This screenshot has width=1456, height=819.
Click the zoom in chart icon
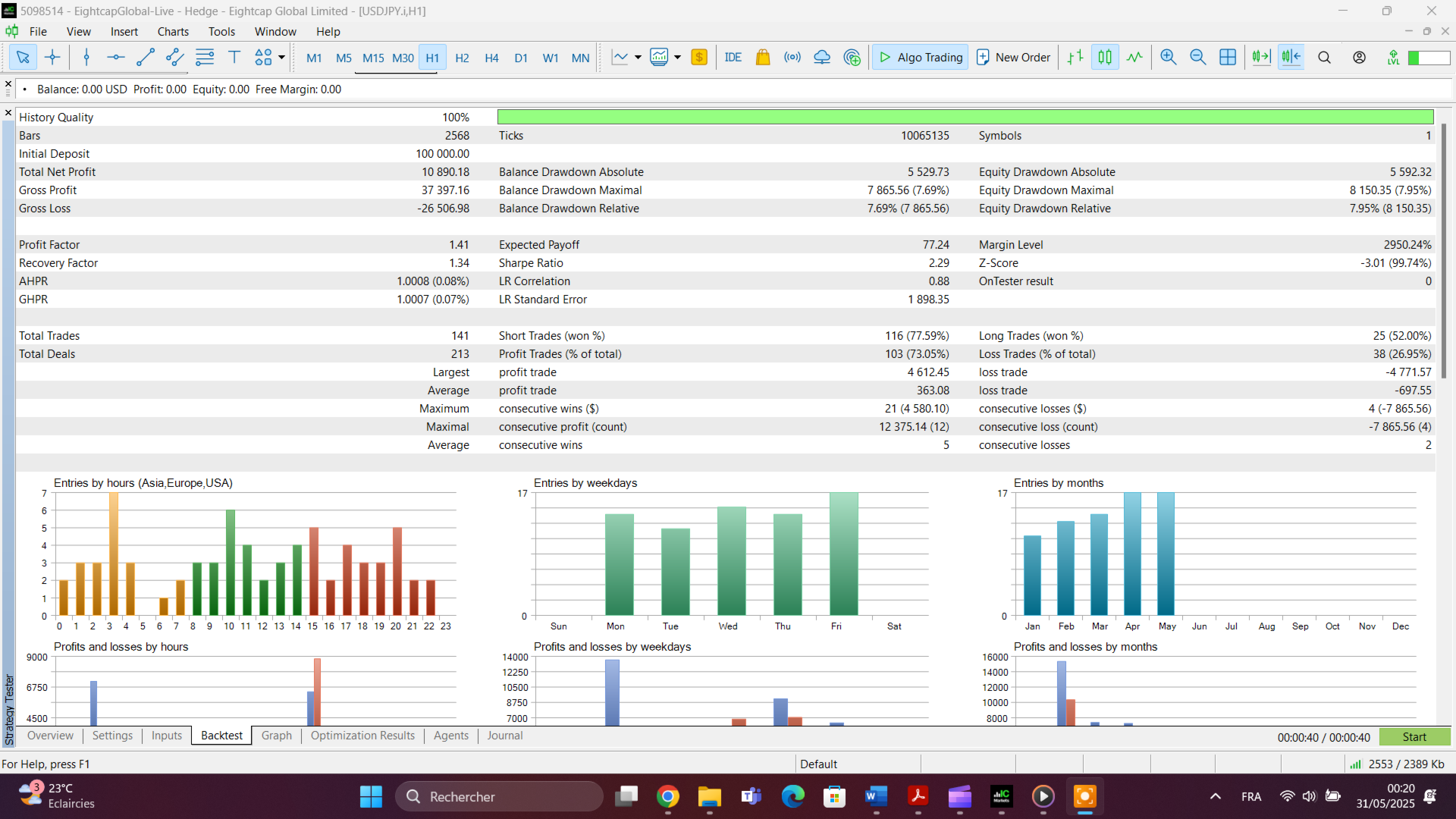pyautogui.click(x=1168, y=57)
